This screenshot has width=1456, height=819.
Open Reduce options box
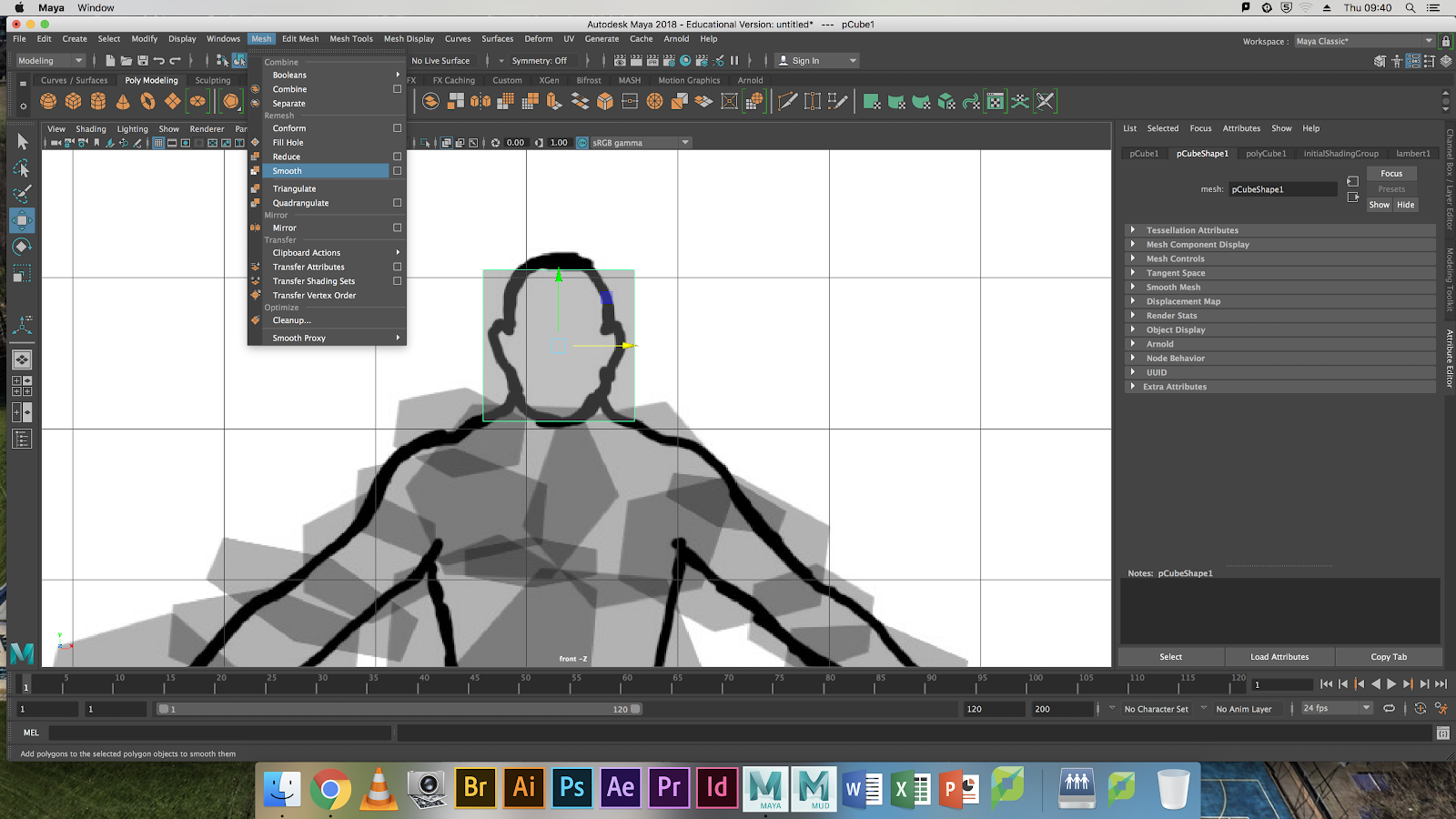coord(397,157)
